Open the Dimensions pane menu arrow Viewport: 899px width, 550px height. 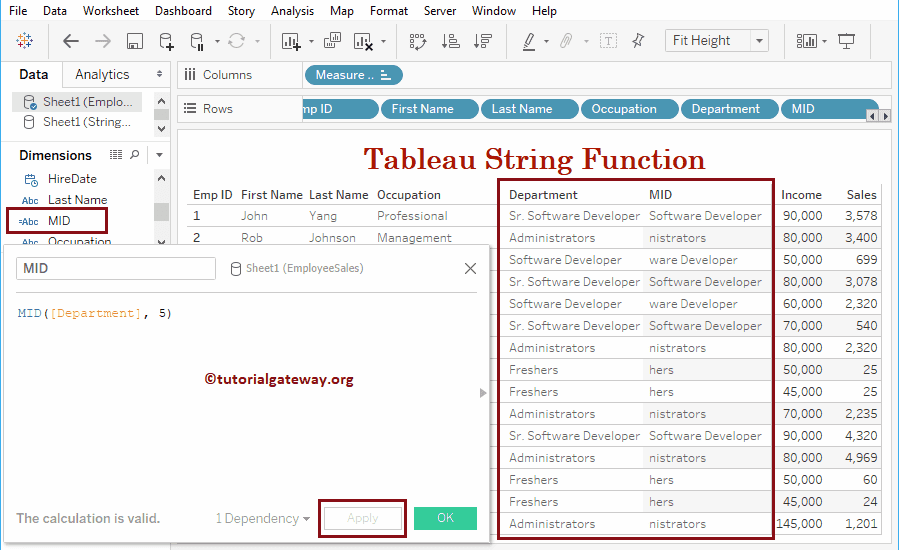point(159,155)
